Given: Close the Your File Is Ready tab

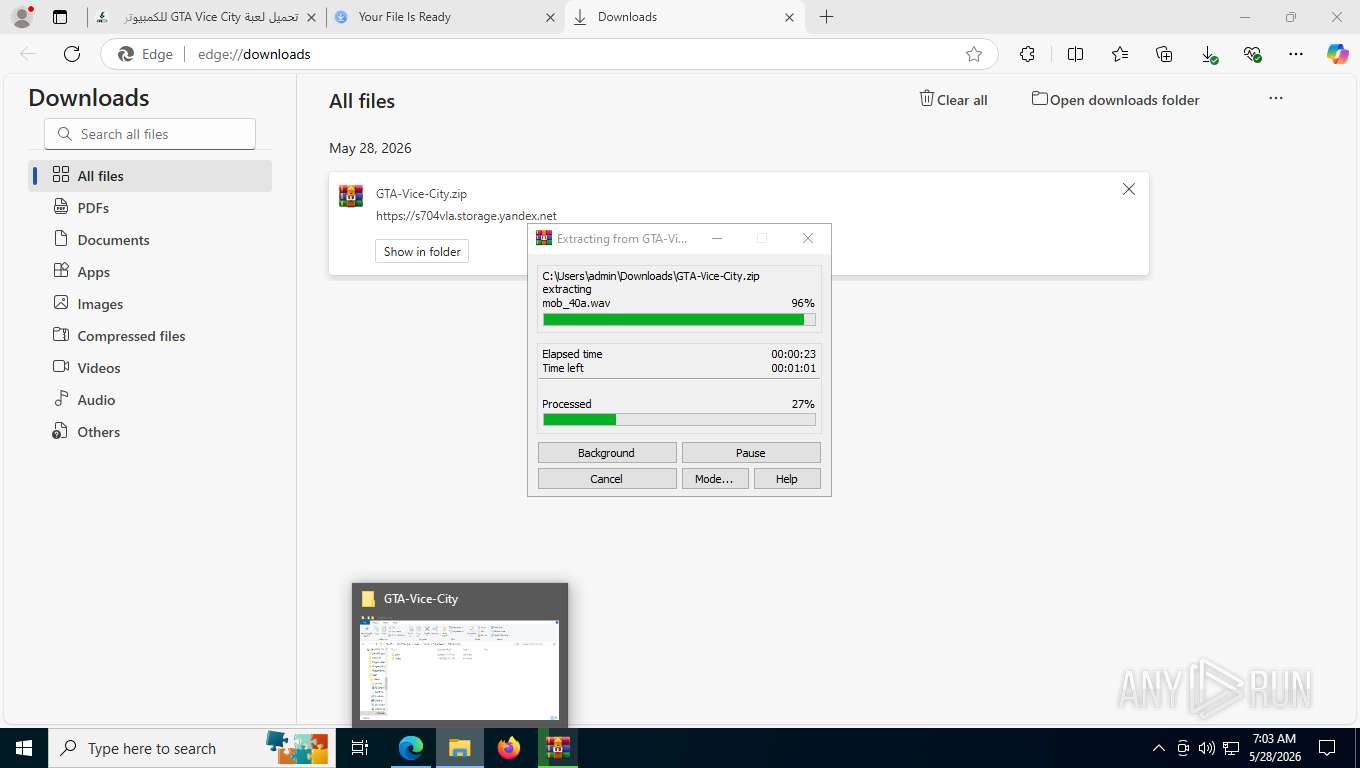Looking at the screenshot, I should (x=550, y=17).
